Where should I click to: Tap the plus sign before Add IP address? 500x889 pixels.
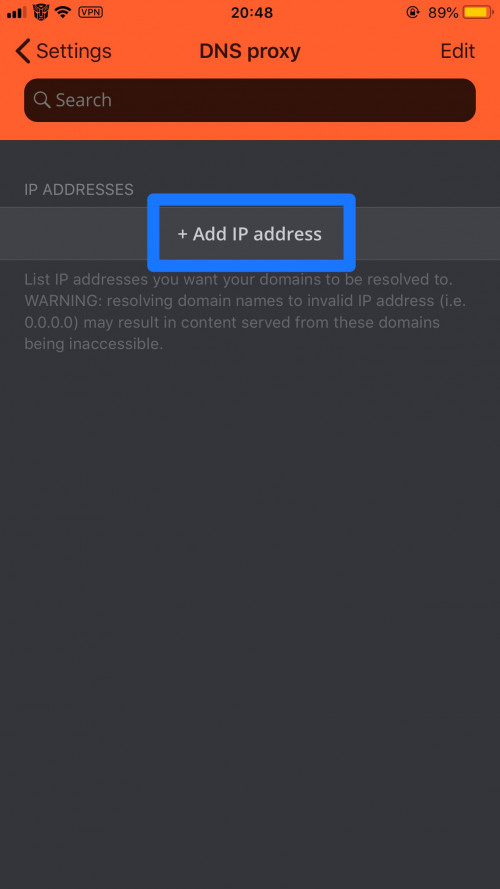tap(183, 234)
